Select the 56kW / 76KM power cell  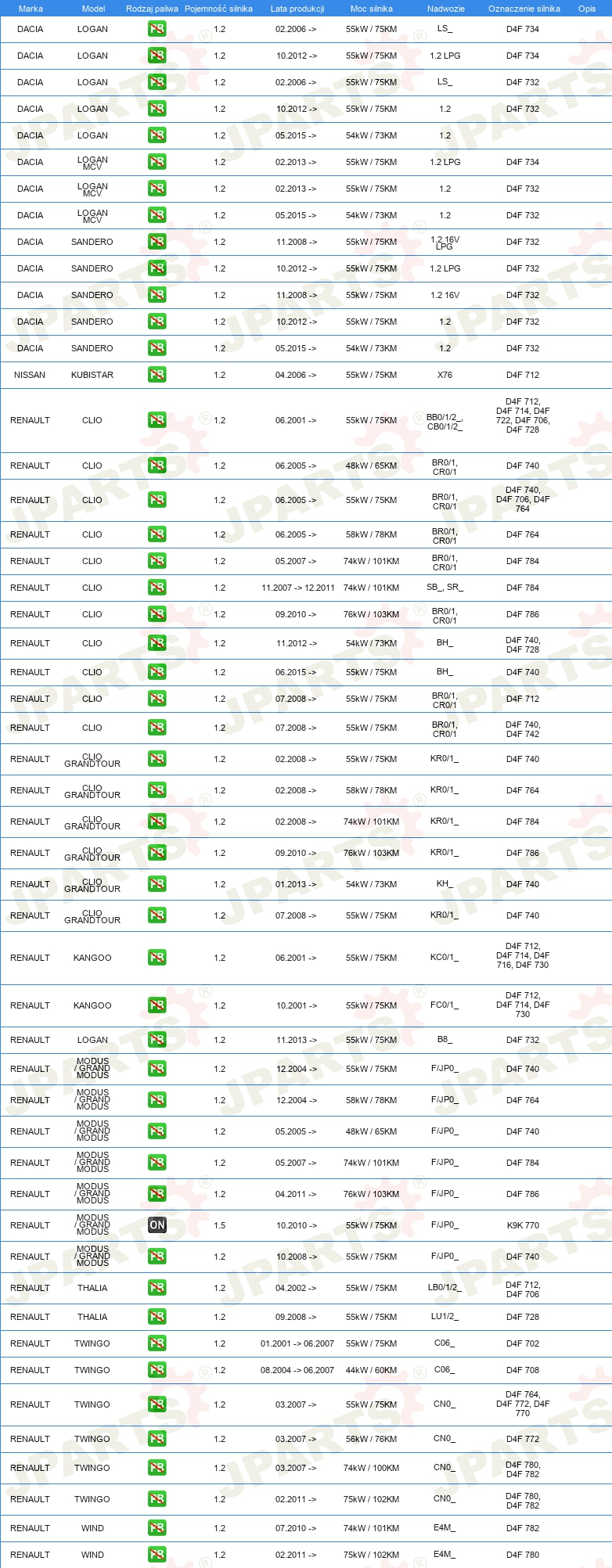point(372,1439)
